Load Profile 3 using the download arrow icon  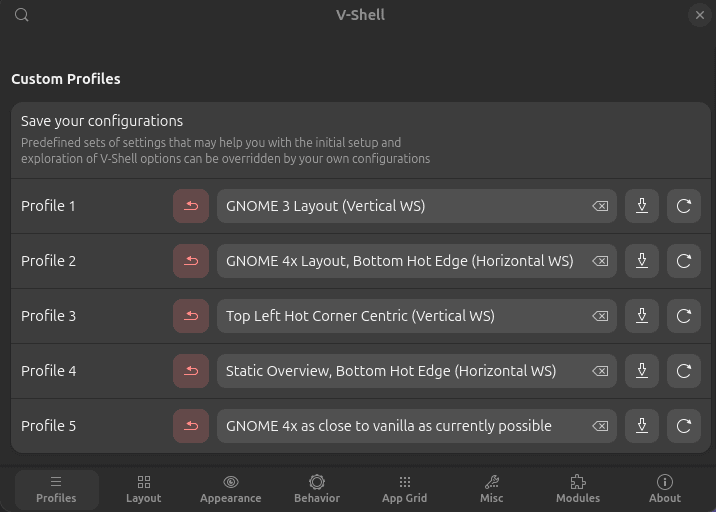tap(642, 316)
